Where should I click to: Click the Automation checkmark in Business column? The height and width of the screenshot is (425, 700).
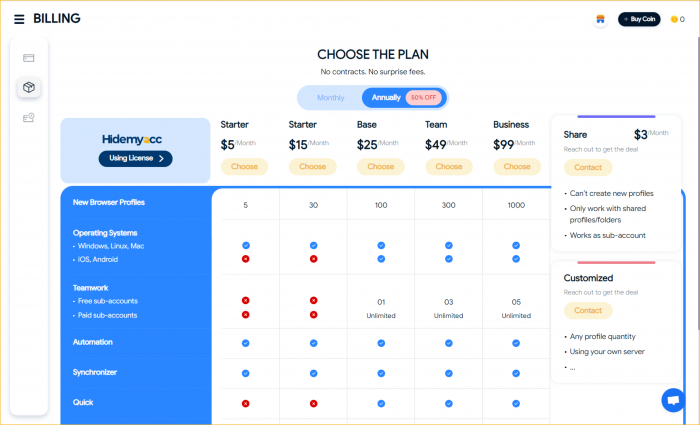pyautogui.click(x=516, y=343)
